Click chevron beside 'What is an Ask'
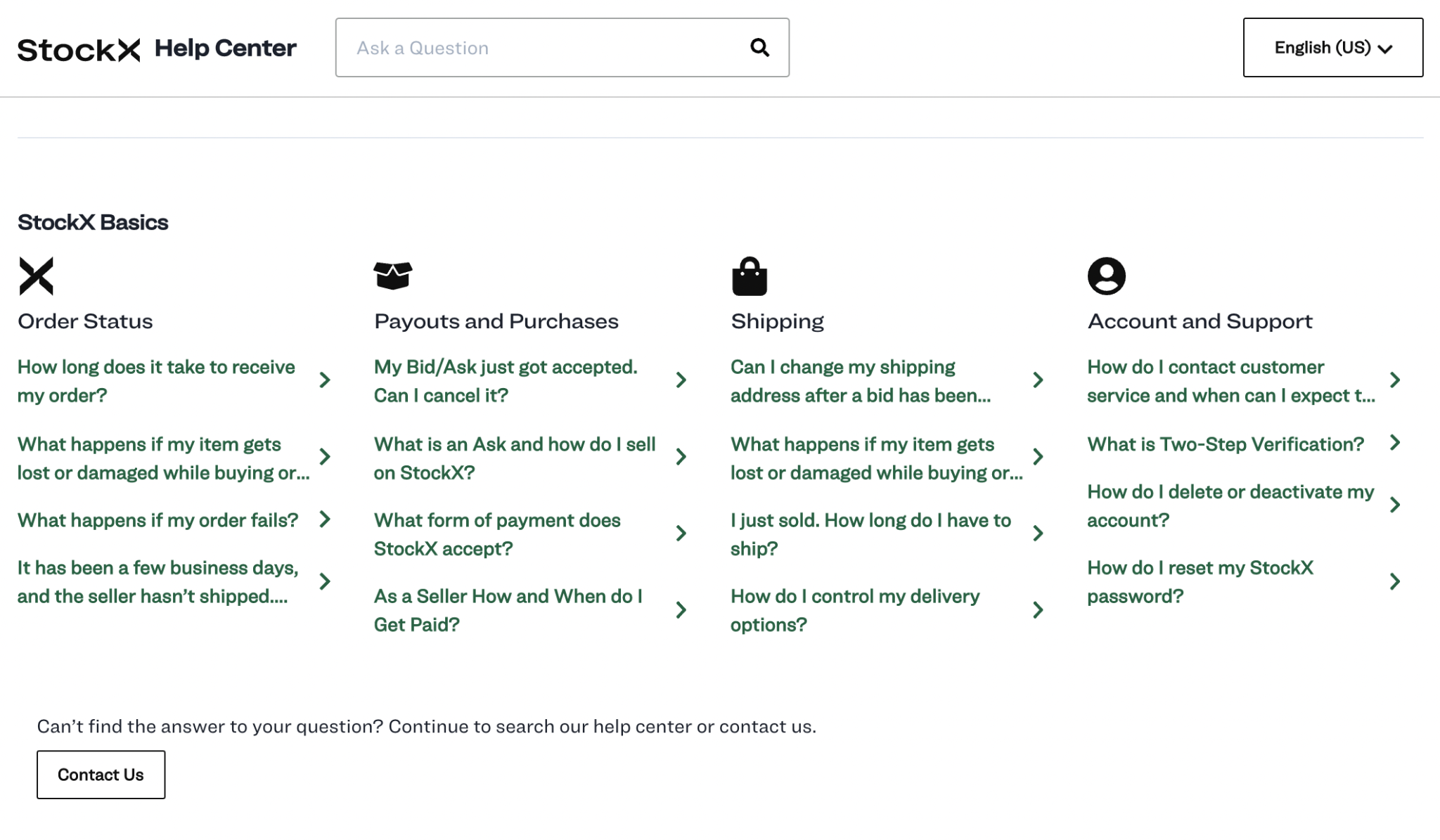The image size is (1440, 840). coord(681,457)
